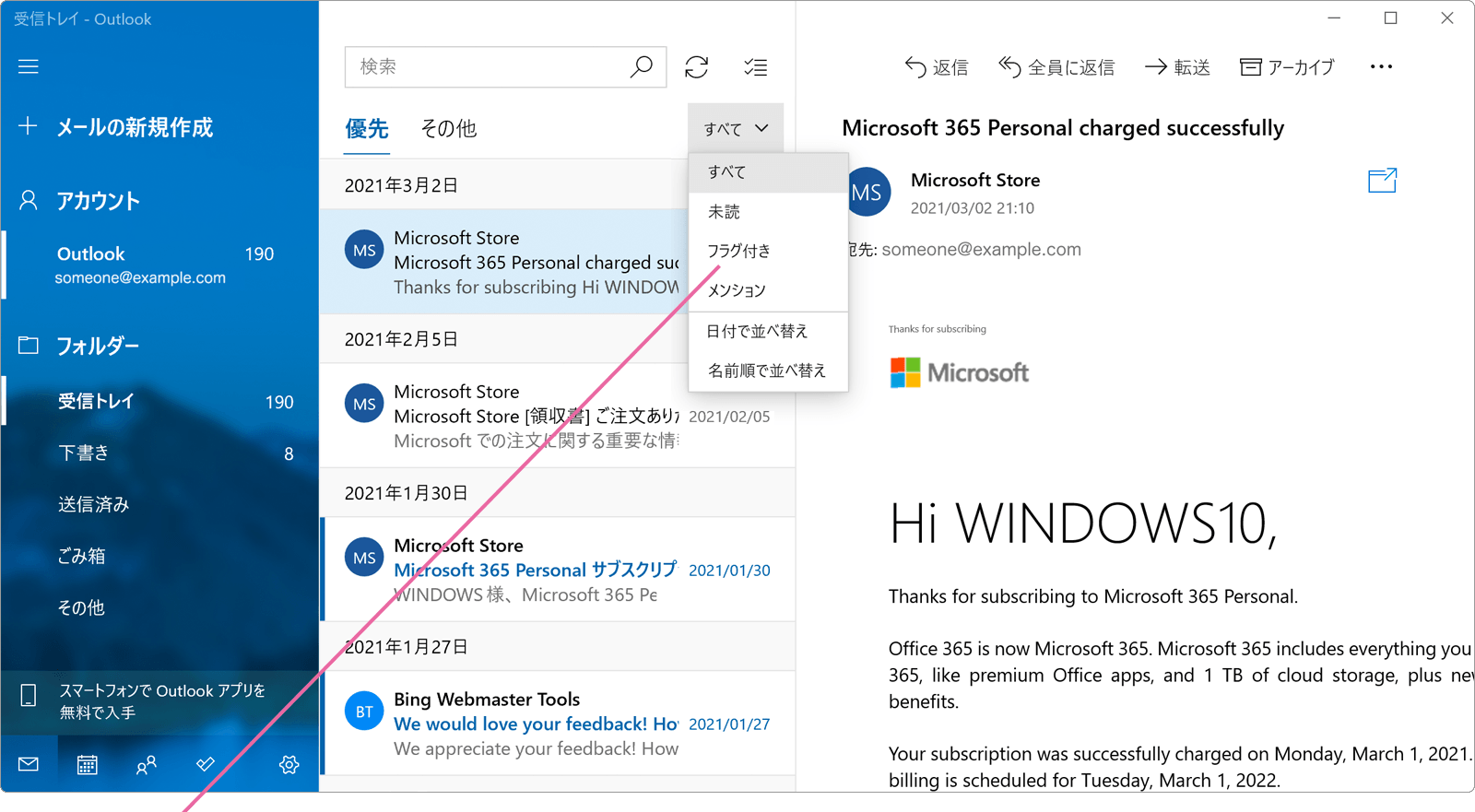Click the plus icon for new mail
The height and width of the screenshot is (812, 1475).
pos(28,126)
